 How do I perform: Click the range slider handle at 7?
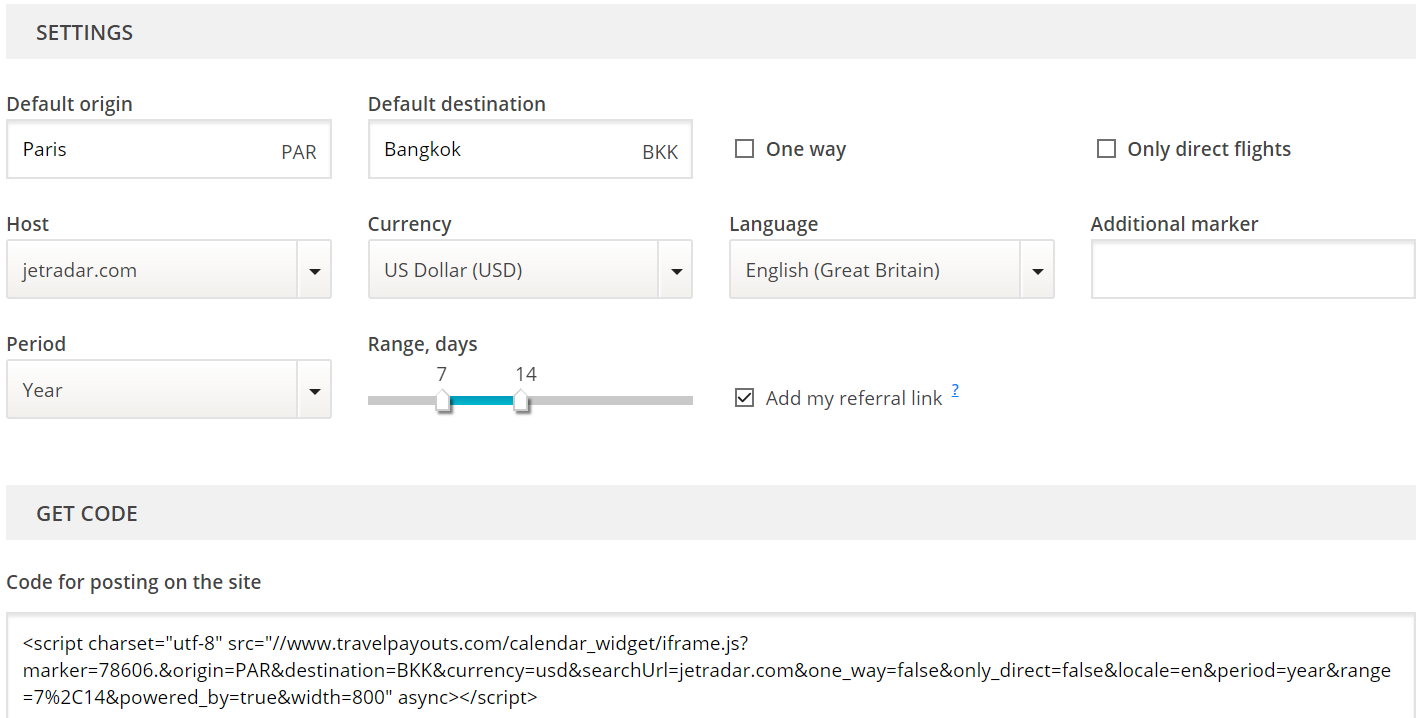[442, 401]
